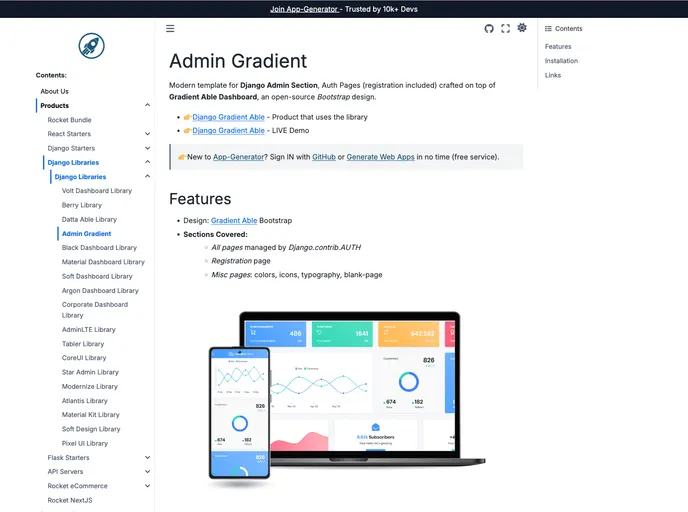Open Django Gradient Able product link
The image size is (688, 512).
coord(228,117)
